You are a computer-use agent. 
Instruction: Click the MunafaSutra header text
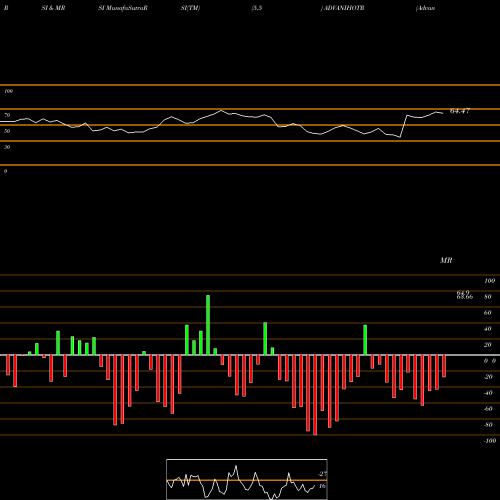pos(126,8)
